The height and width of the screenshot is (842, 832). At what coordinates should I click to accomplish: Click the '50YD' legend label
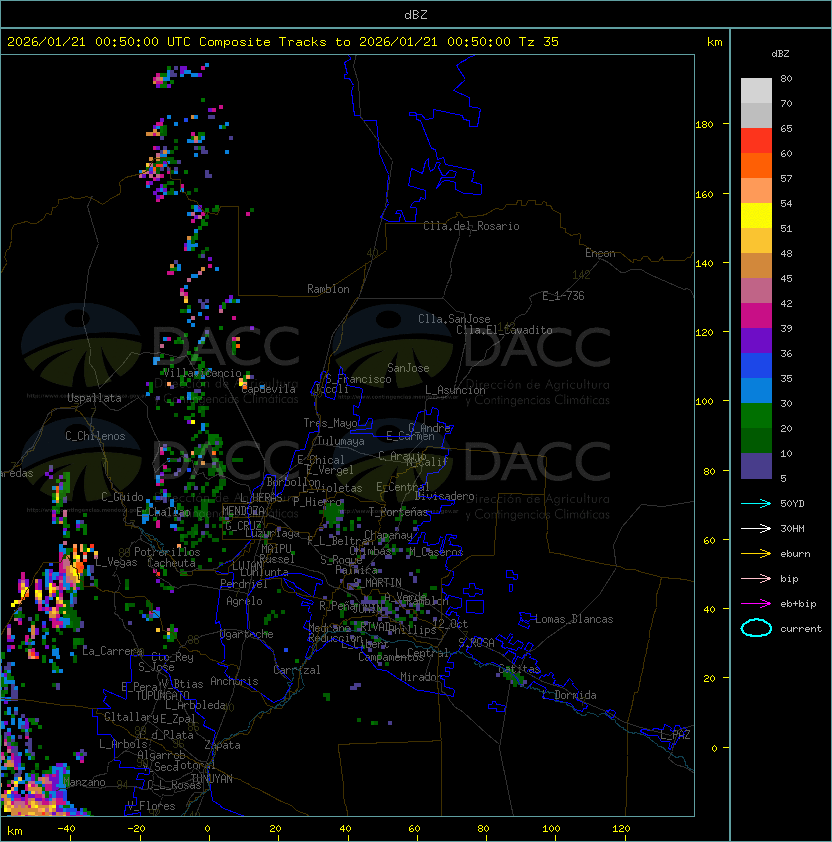pos(792,503)
